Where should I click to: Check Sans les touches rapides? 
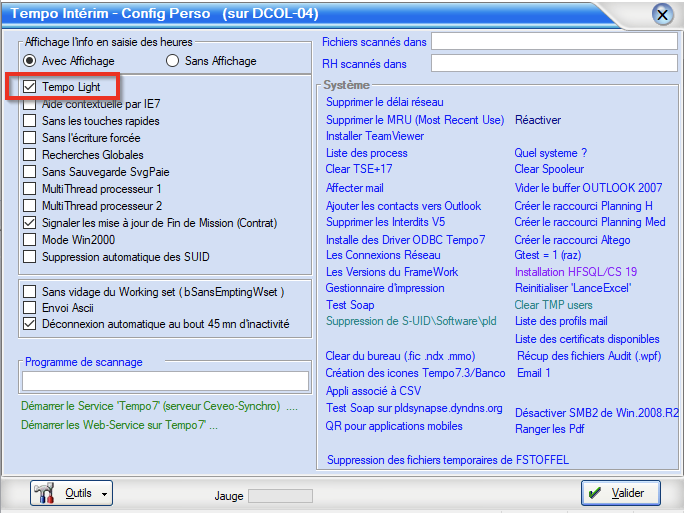(x=30, y=121)
